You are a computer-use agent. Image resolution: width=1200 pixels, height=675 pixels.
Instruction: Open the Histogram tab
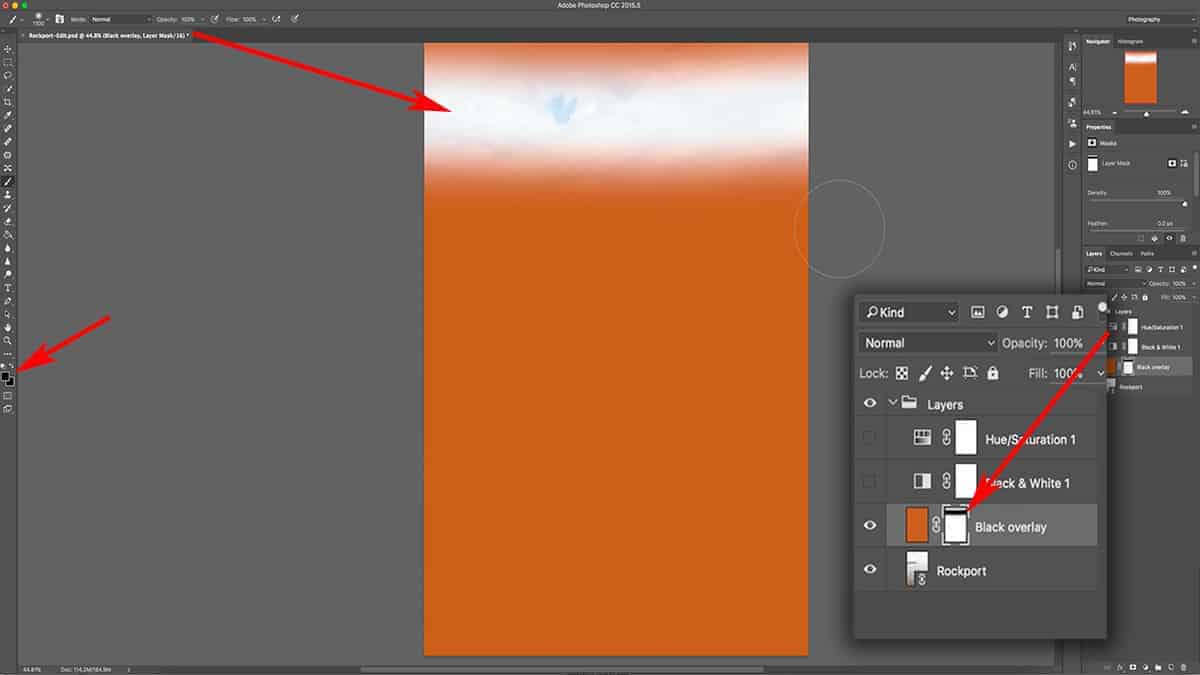[x=1131, y=41]
